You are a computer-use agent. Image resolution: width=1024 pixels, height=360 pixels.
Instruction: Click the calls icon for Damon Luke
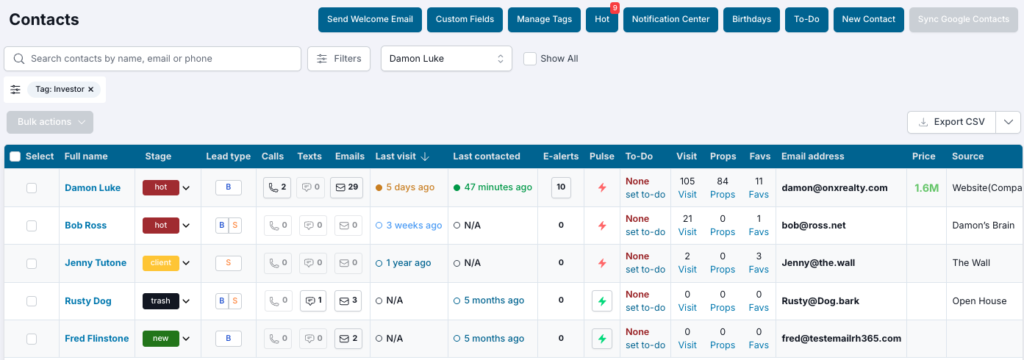pos(277,188)
